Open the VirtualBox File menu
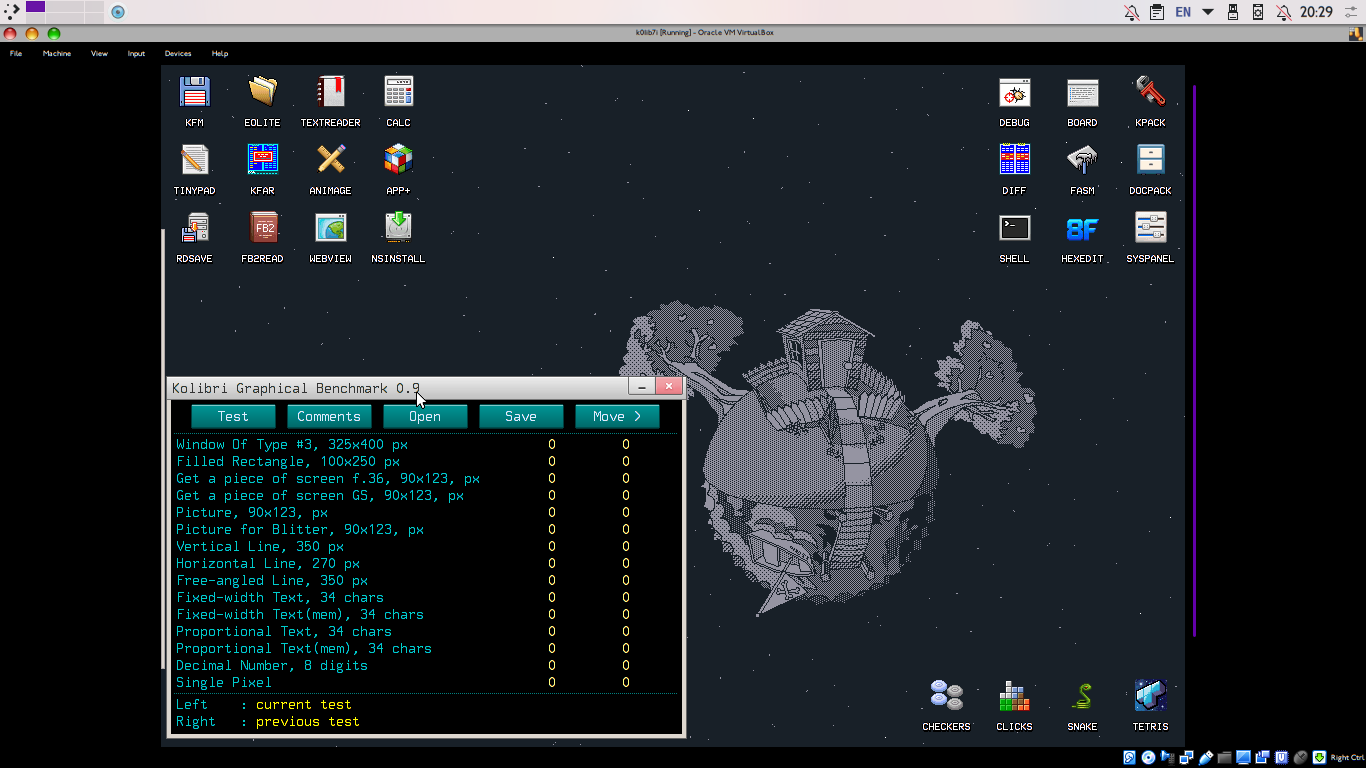The height and width of the screenshot is (768, 1366). click(x=16, y=53)
